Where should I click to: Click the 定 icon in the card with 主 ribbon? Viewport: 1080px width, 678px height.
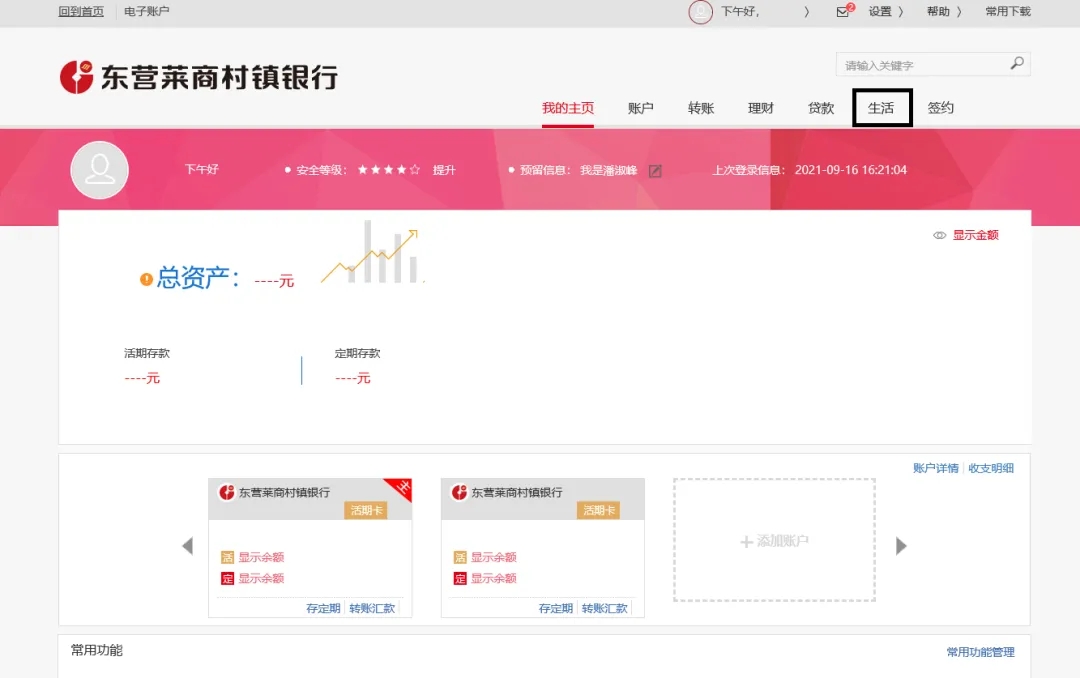tap(227, 579)
